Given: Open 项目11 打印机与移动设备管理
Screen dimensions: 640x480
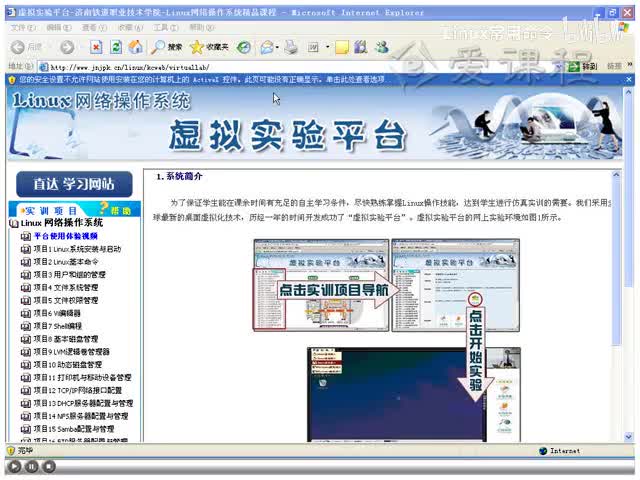Looking at the screenshot, I should point(82,378).
